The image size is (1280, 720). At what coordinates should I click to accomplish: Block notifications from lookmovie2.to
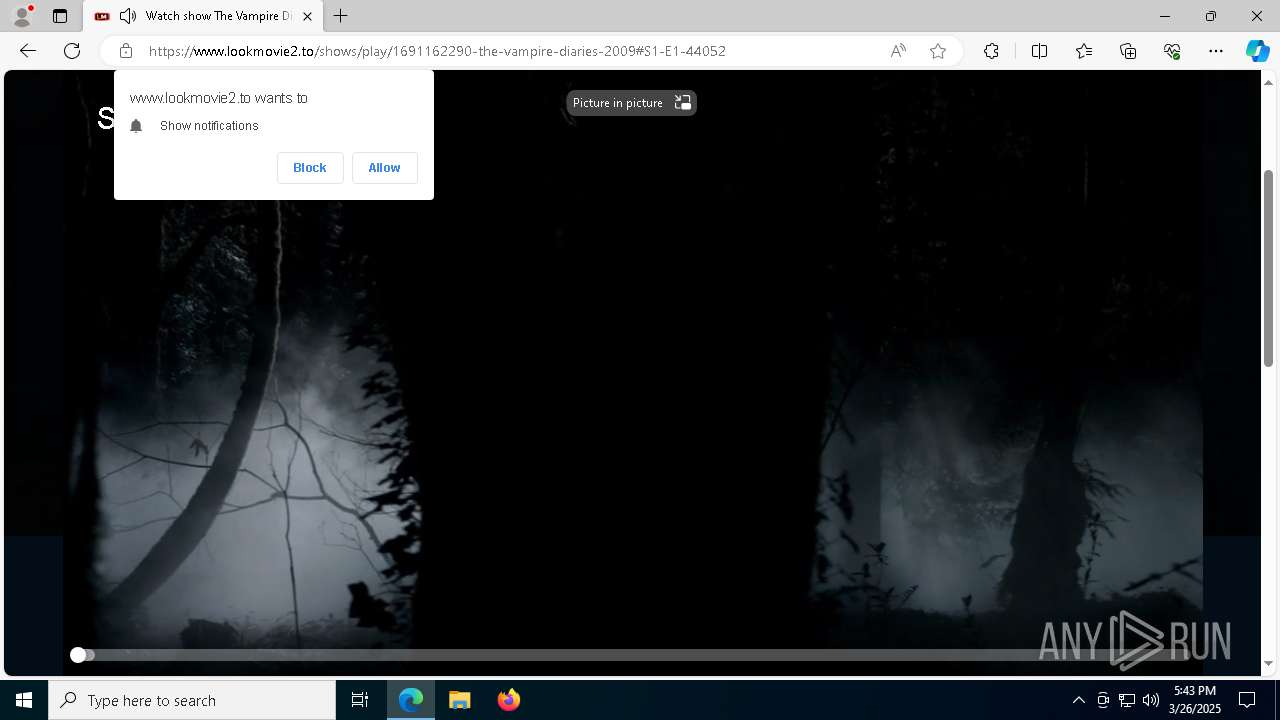point(310,168)
